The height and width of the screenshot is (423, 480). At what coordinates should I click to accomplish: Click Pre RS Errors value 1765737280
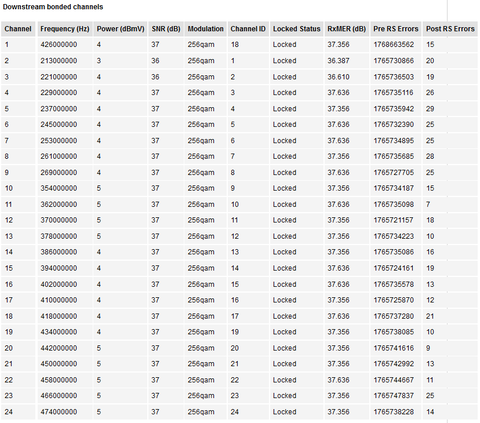click(394, 316)
